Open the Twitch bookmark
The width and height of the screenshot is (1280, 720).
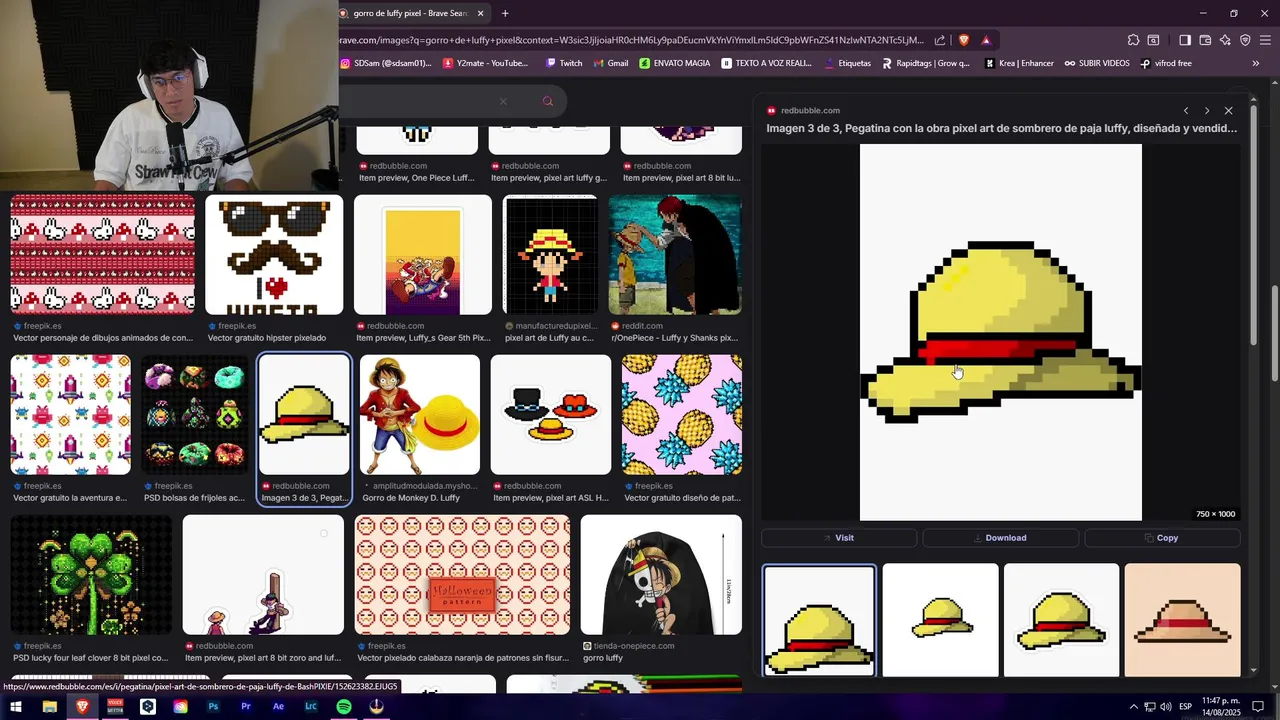[x=564, y=63]
